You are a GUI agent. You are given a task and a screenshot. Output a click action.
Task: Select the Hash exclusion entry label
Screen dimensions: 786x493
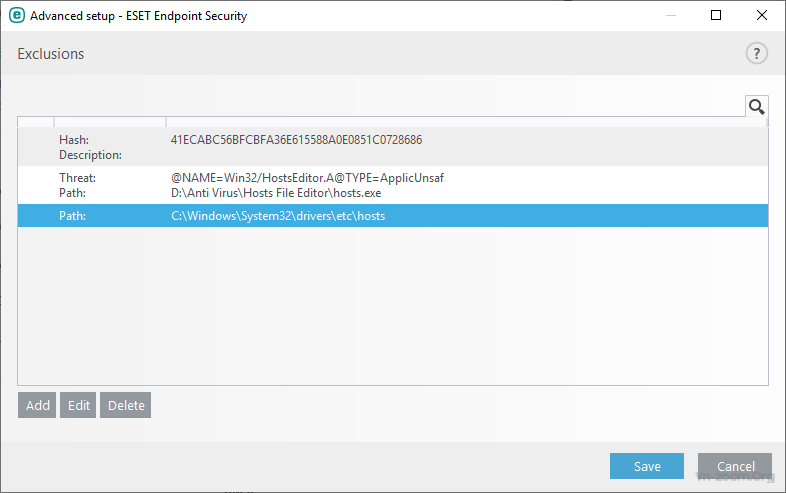click(74, 140)
